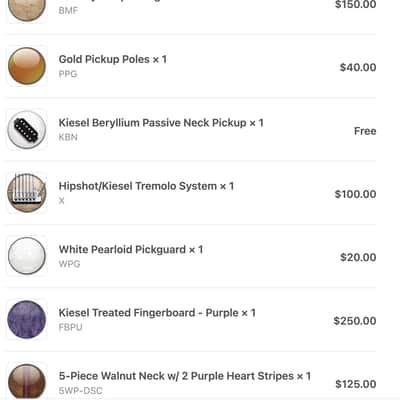
Task: Open Kiesel Beryllium Passive Neck Pickup item
Action: coord(161,123)
